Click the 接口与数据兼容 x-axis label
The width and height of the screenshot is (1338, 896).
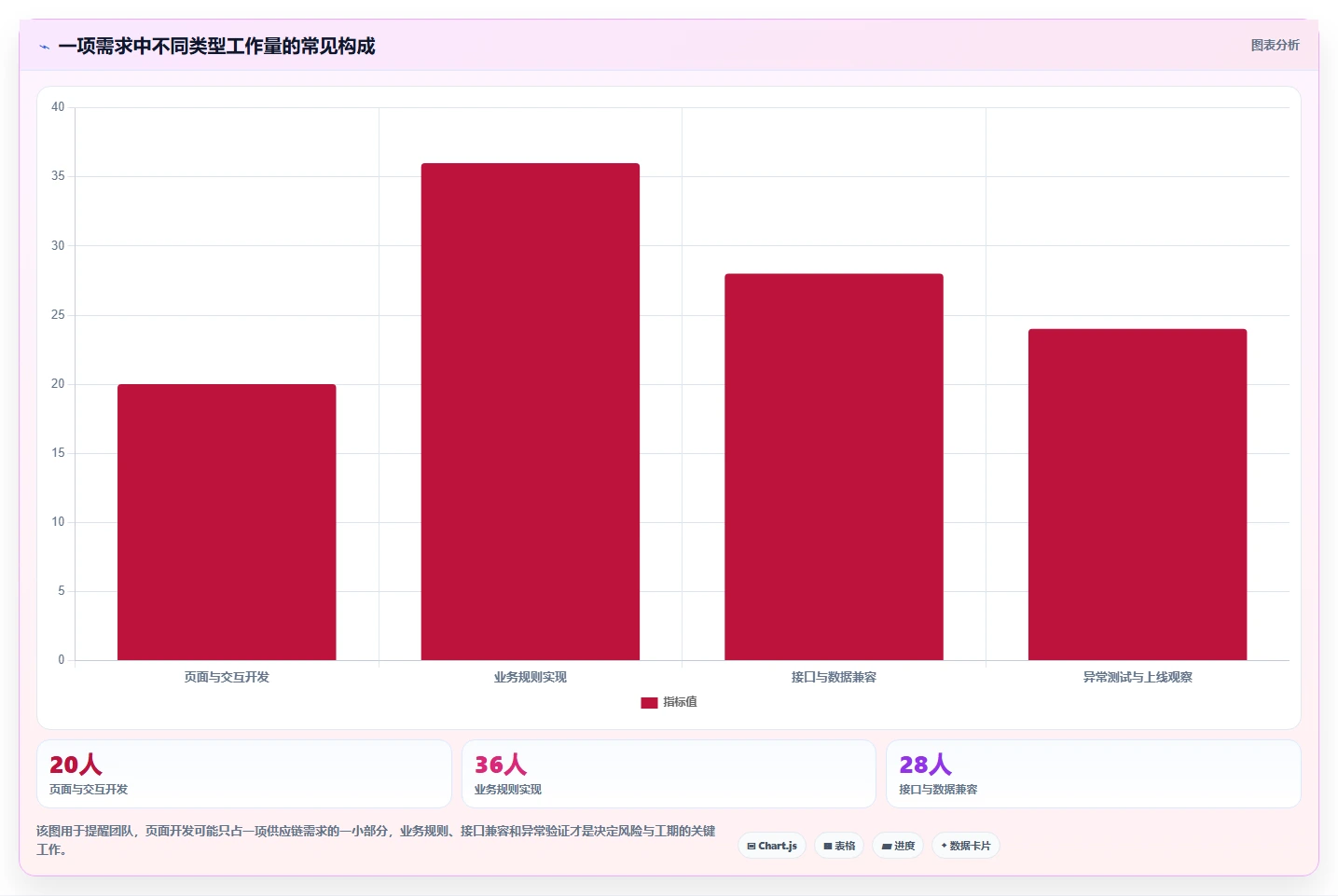click(834, 677)
